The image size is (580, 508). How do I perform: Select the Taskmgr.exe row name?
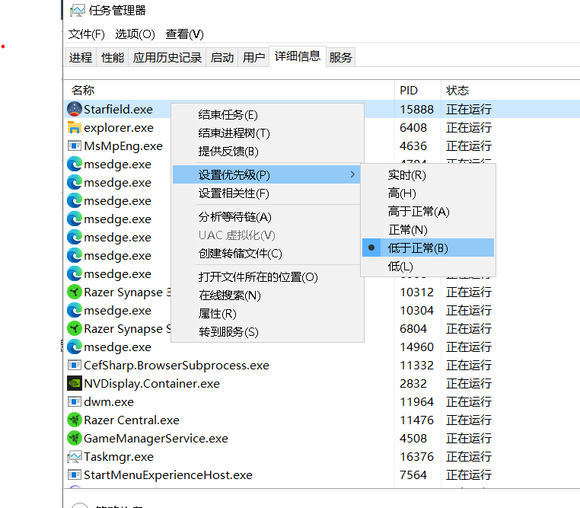click(119, 457)
